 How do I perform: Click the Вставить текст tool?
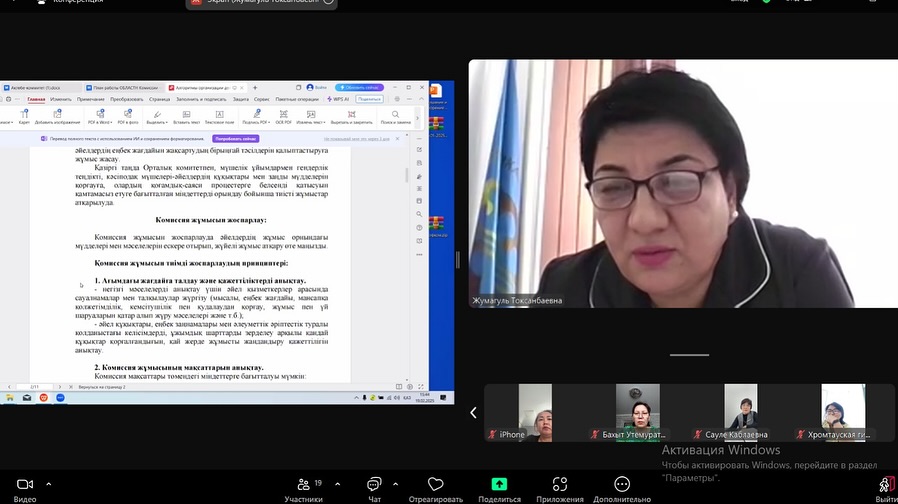(186, 117)
